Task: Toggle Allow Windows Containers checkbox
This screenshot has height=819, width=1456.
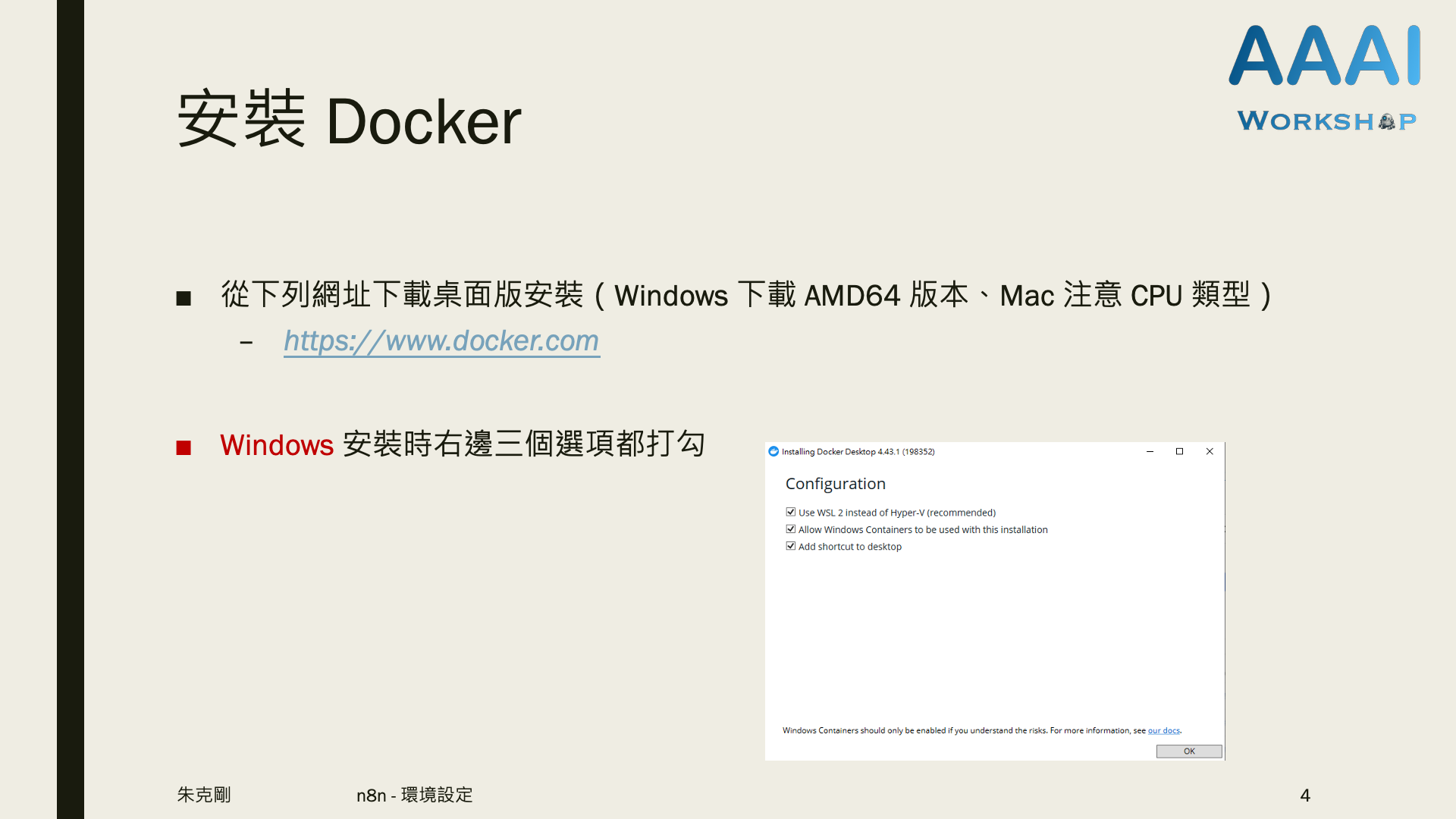Action: [x=791, y=529]
